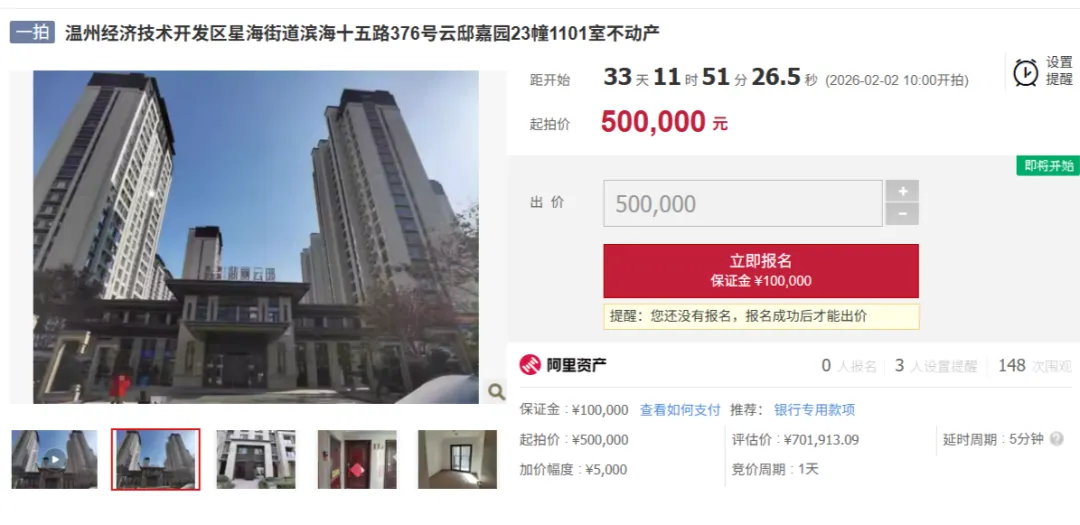
Task: Click the magnifier icon on main photo
Action: click(x=496, y=392)
